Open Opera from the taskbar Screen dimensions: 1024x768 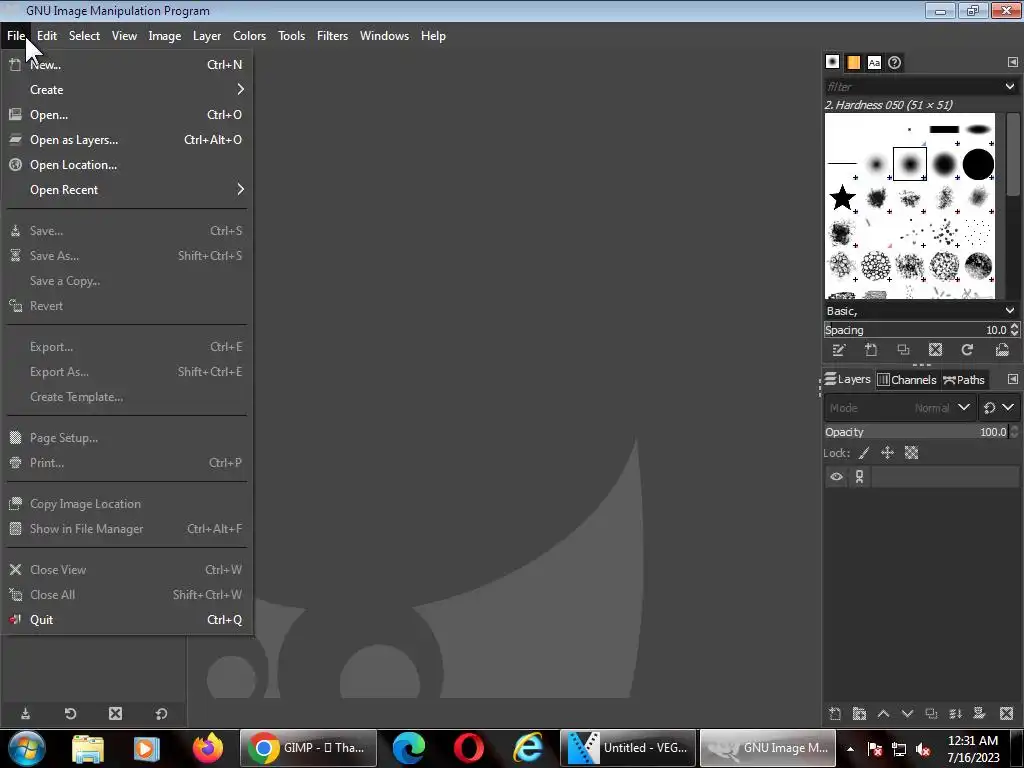[468, 748]
